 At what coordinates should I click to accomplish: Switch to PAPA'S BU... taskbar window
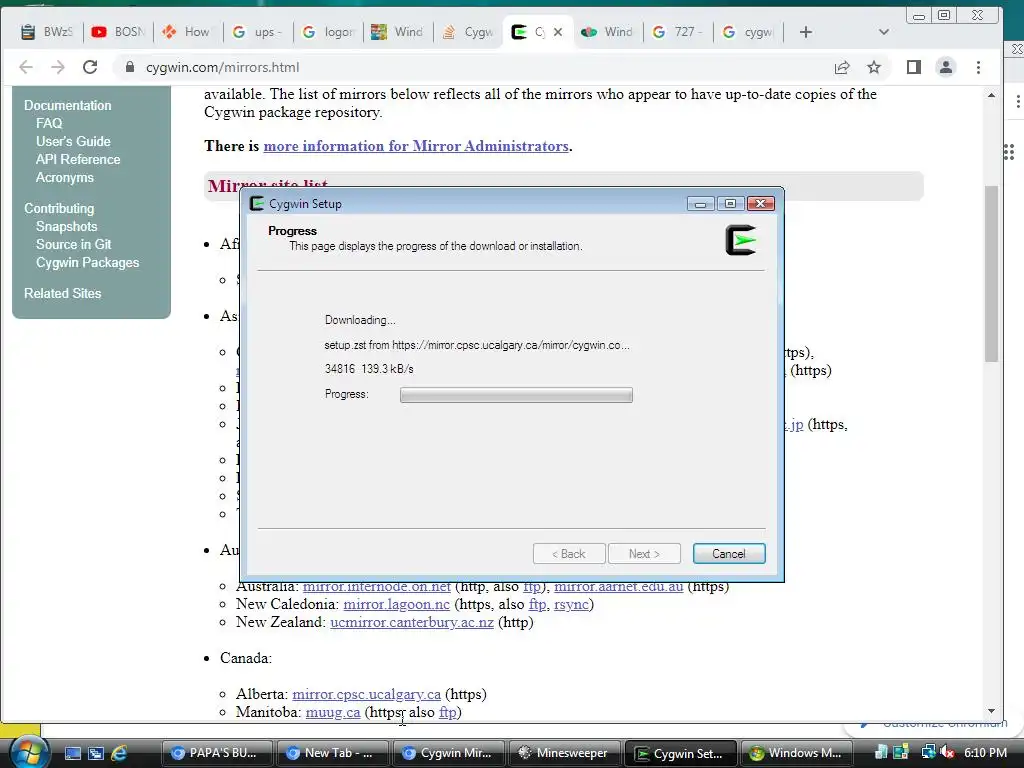(x=217, y=753)
